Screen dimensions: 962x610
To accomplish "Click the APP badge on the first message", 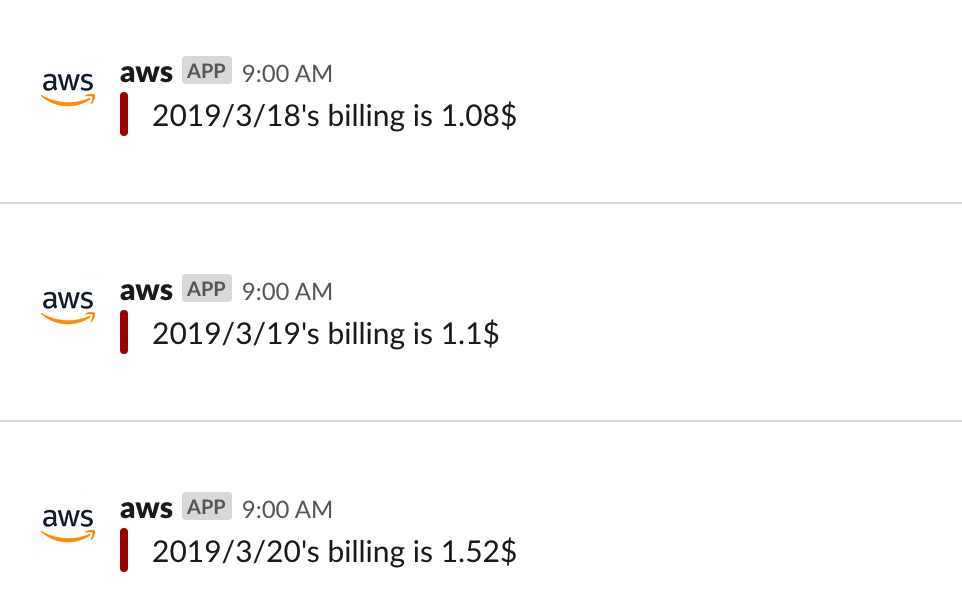I will [207, 70].
